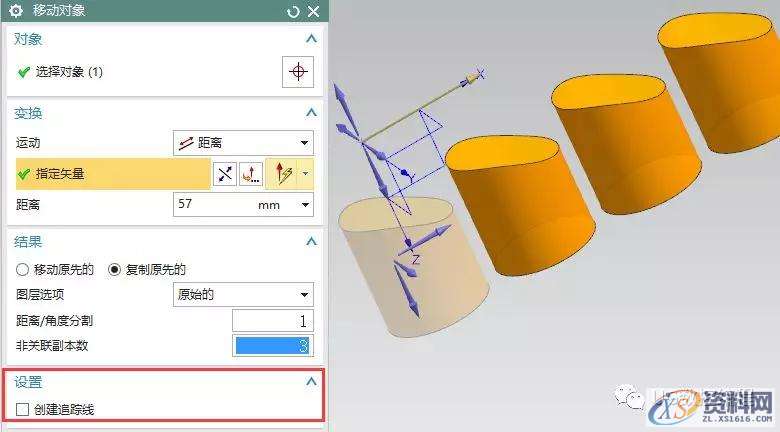Collapse the 结果 section
Image resolution: width=780 pixels, height=432 pixels.
pyautogui.click(x=310, y=241)
